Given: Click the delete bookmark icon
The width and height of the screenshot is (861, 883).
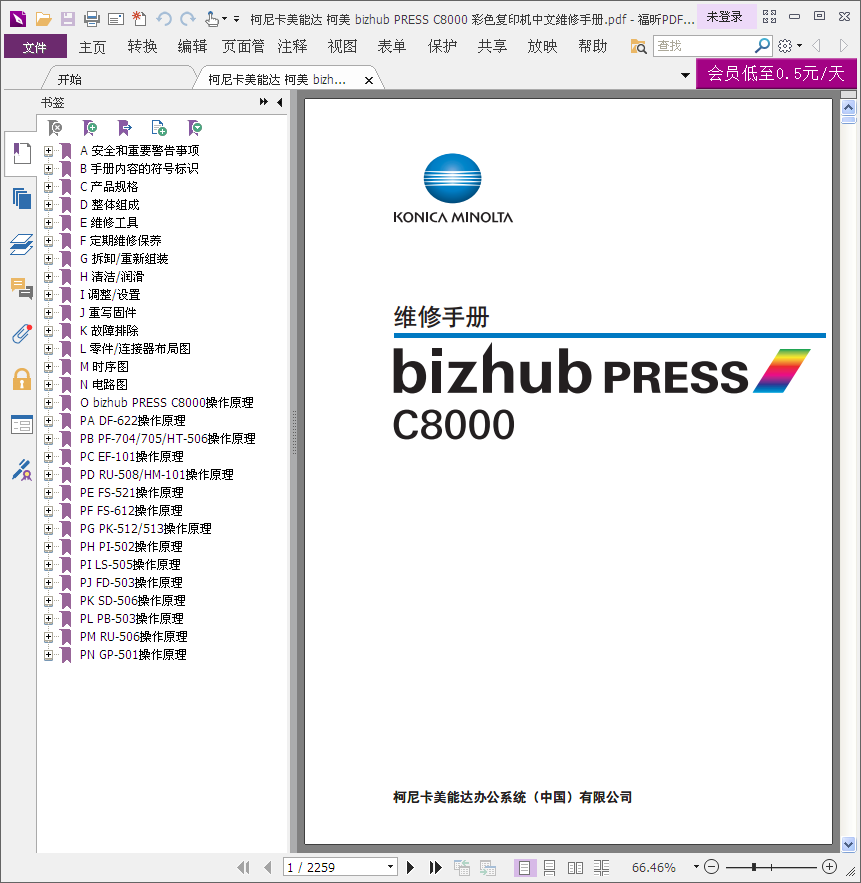Looking at the screenshot, I should point(55,128).
